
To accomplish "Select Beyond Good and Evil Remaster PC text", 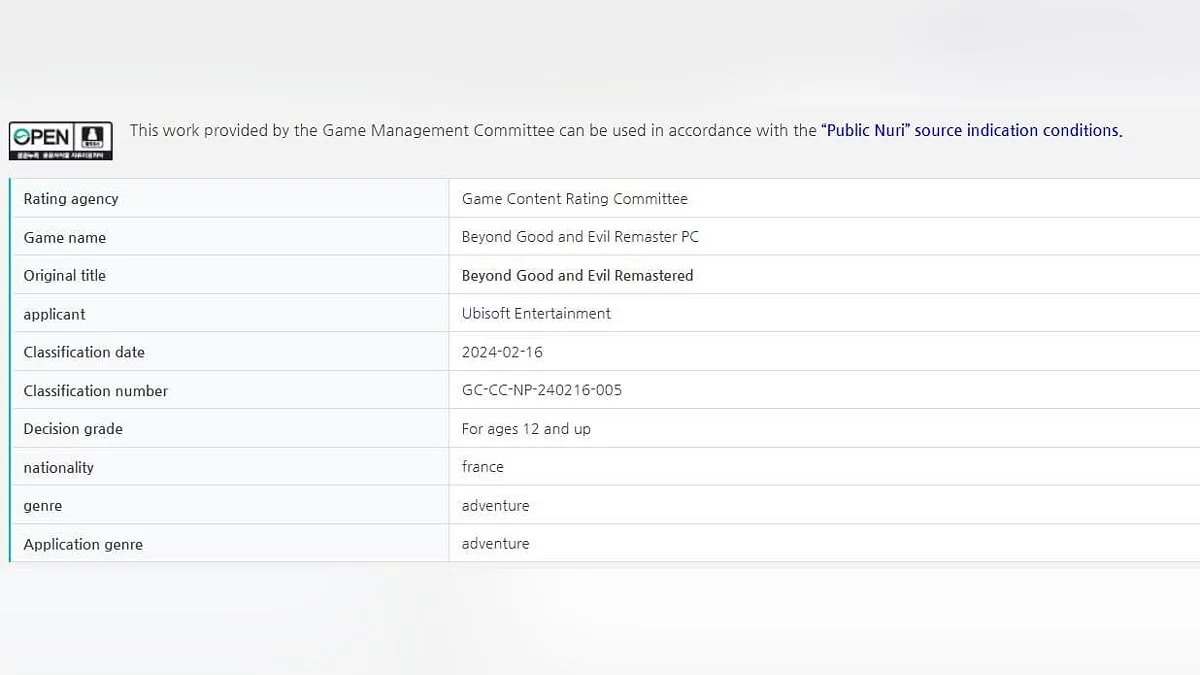I will click(580, 237).
